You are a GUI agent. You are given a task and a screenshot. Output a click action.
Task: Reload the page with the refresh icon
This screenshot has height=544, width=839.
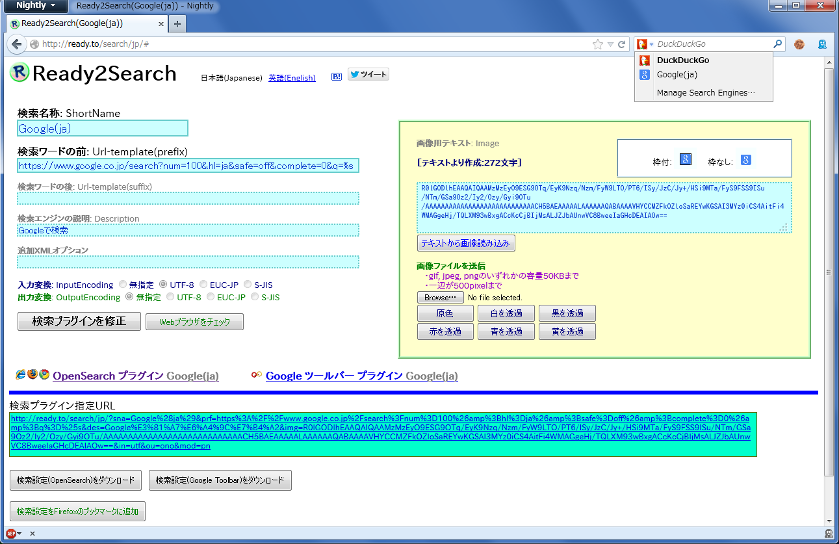tap(622, 44)
